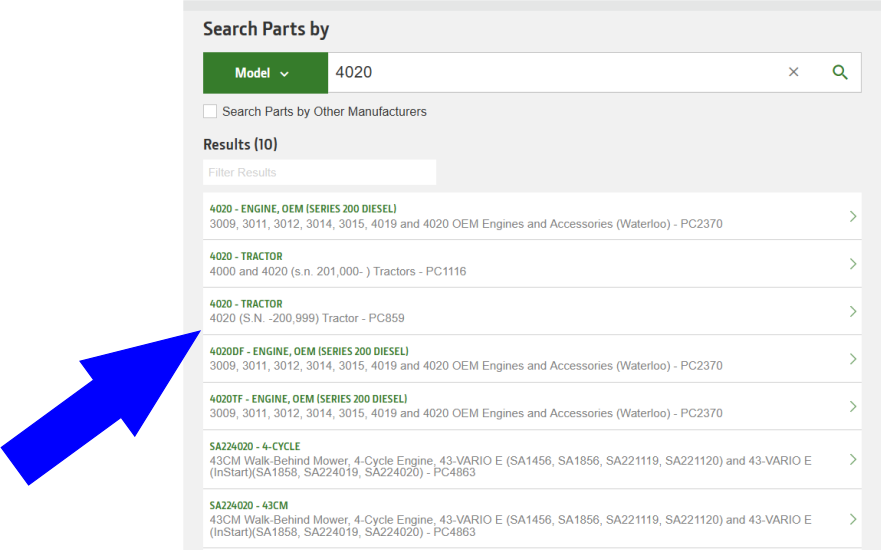Click the green magnifying glass search icon
Viewport: 881px width, 550px height.
pos(840,72)
